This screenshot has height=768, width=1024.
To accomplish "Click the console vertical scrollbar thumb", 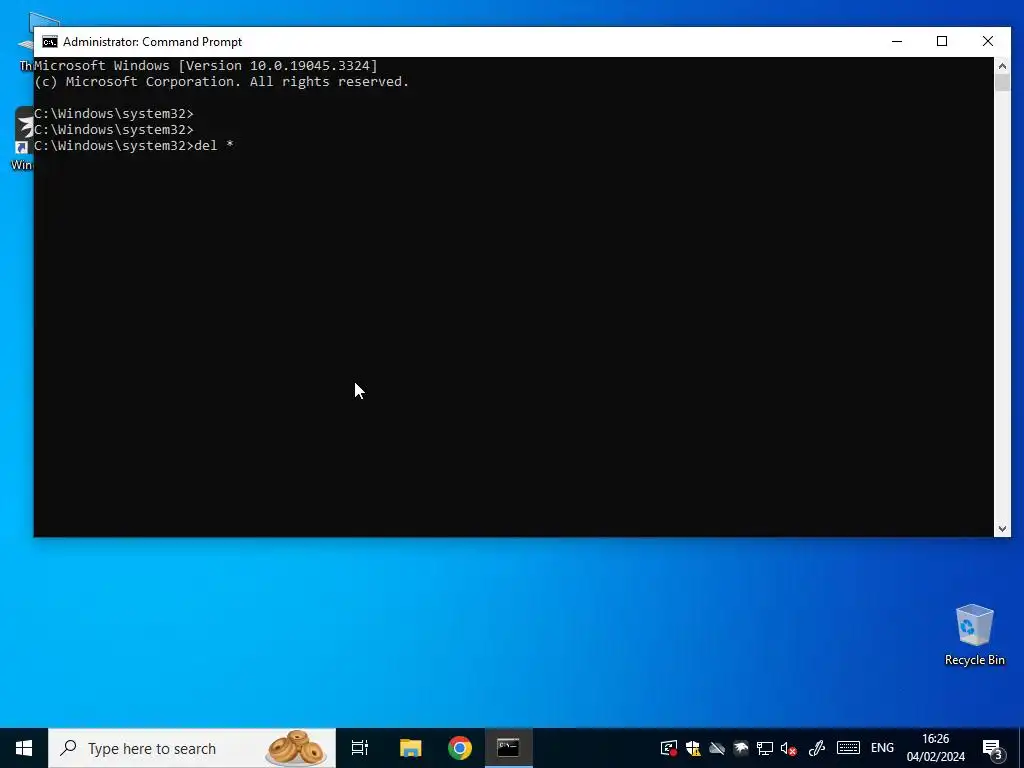I will click(x=1002, y=83).
